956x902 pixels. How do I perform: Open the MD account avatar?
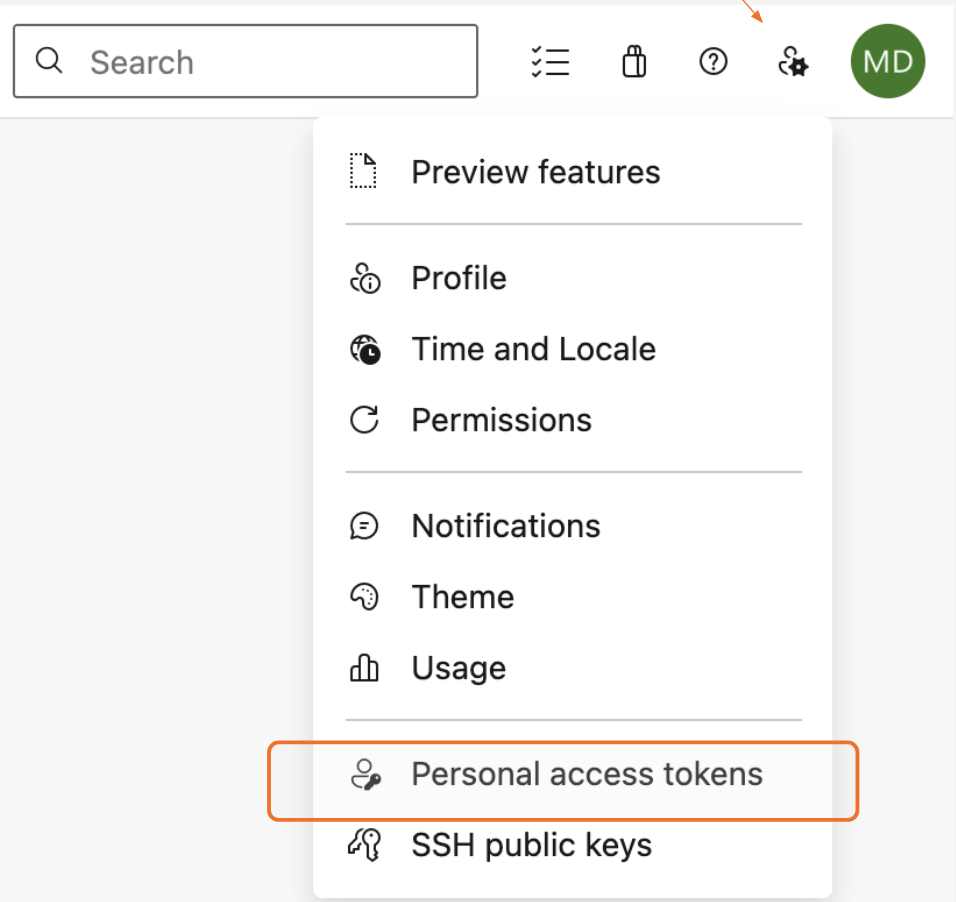[887, 62]
